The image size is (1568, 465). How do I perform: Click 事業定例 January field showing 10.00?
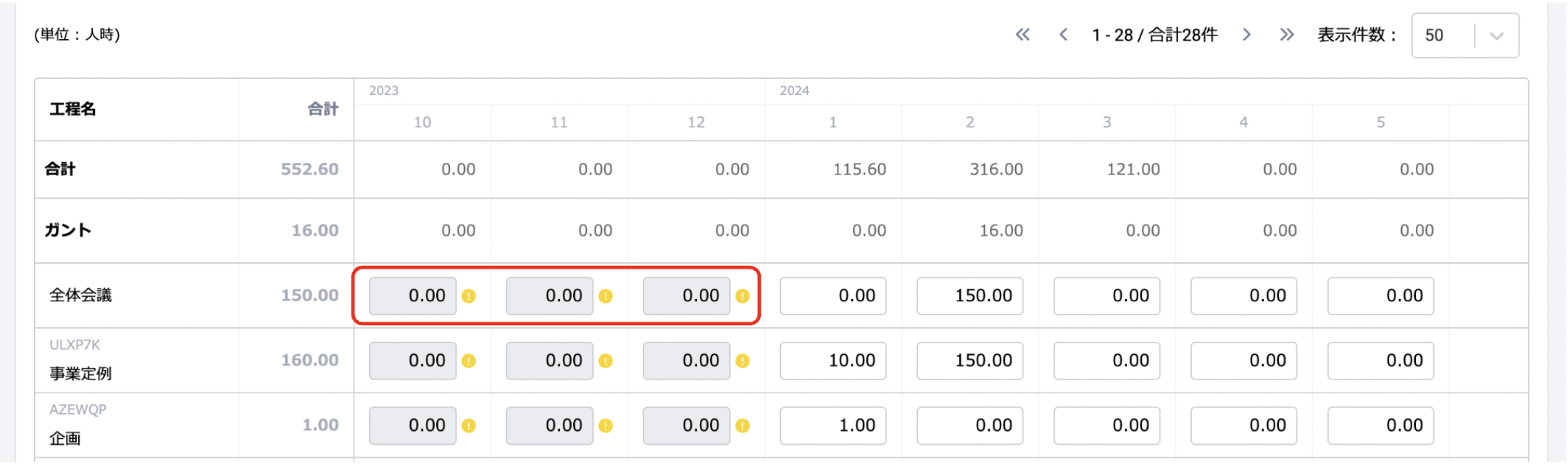(833, 361)
